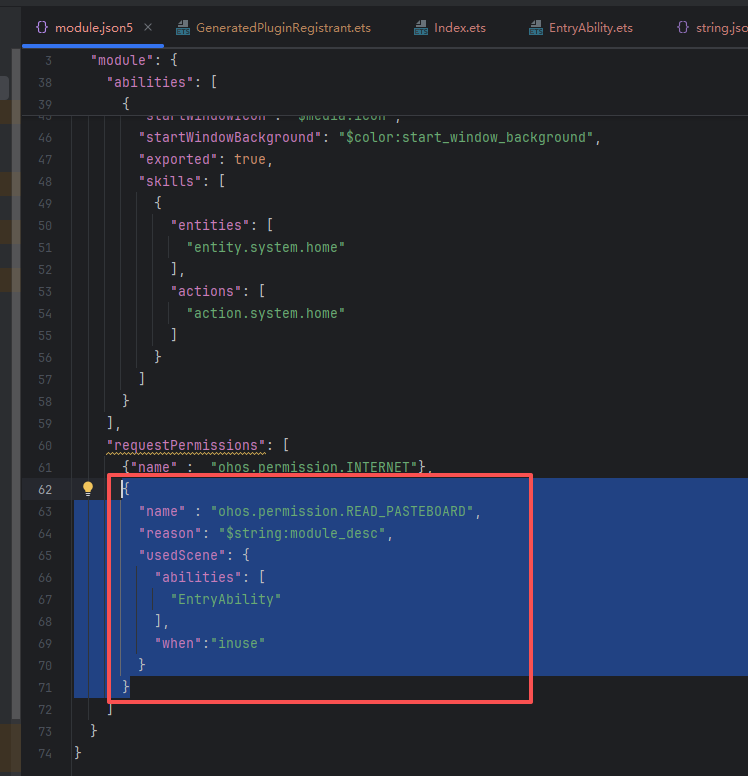Screen dimensions: 748x776
Task: Click the module.json5 curly-brace file icon
Action: click(x=41, y=27)
